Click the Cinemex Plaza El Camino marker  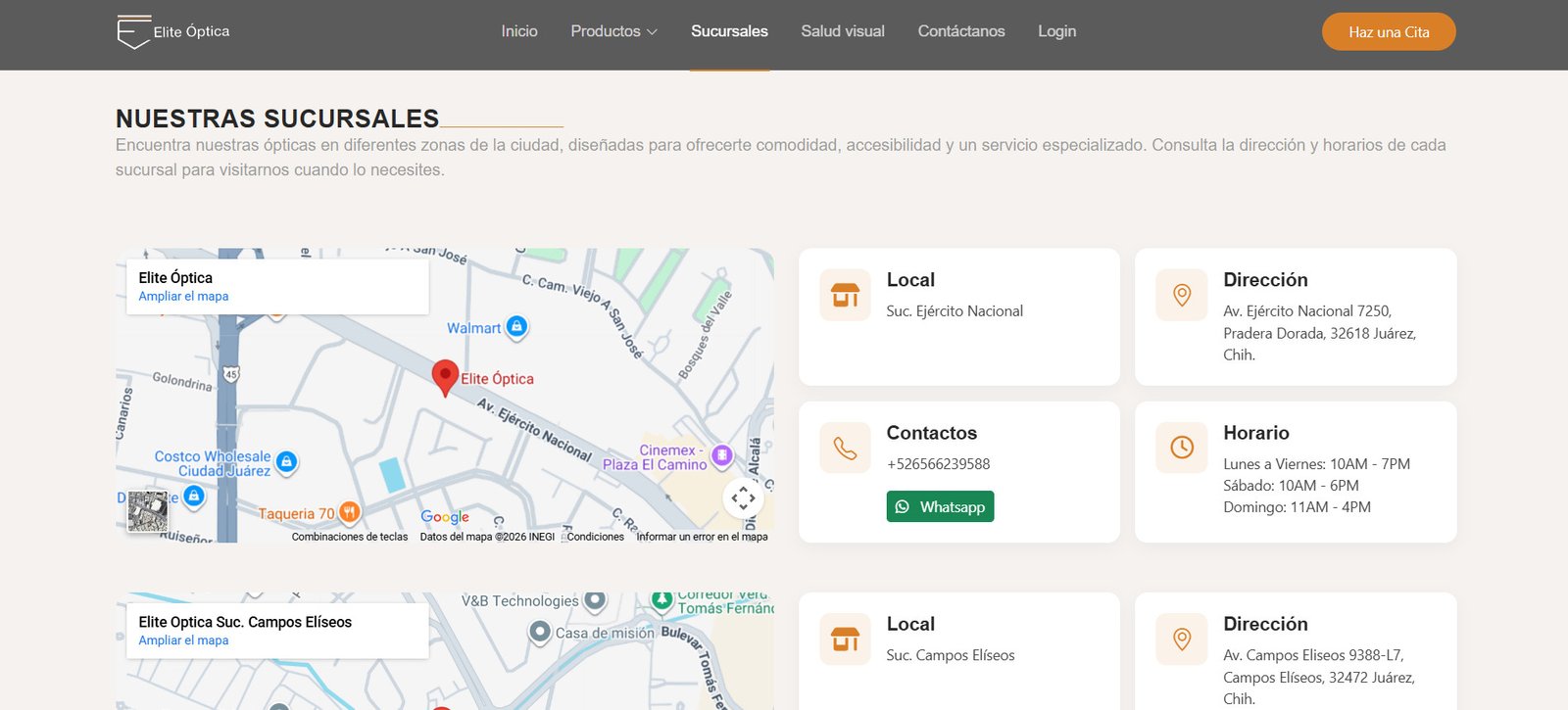(722, 454)
